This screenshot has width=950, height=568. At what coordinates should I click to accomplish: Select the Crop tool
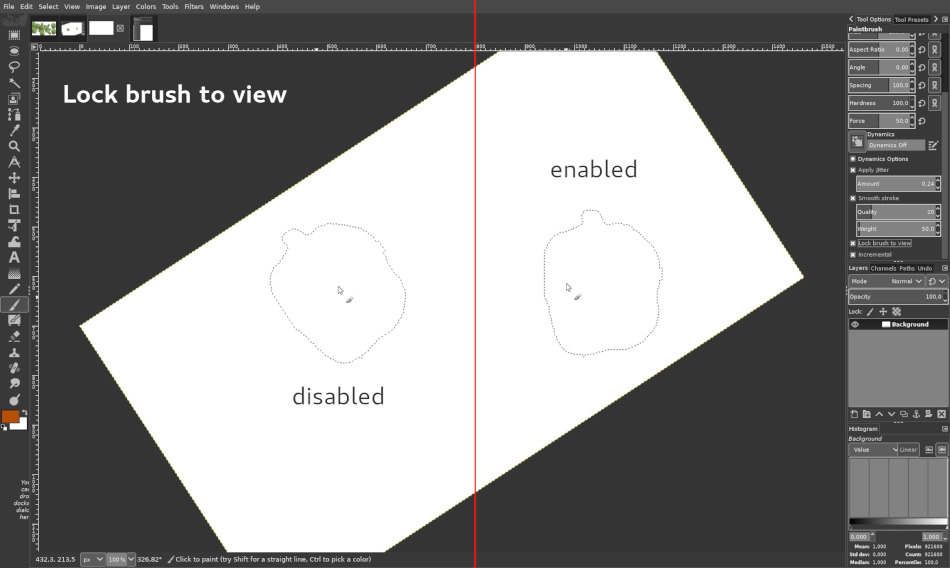(x=14, y=210)
